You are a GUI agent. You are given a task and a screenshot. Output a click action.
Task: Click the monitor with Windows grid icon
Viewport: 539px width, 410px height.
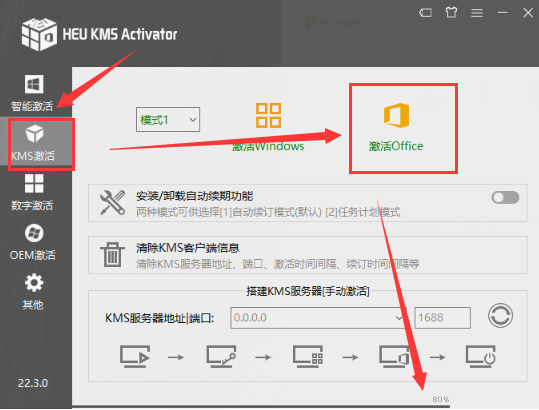click(x=308, y=356)
